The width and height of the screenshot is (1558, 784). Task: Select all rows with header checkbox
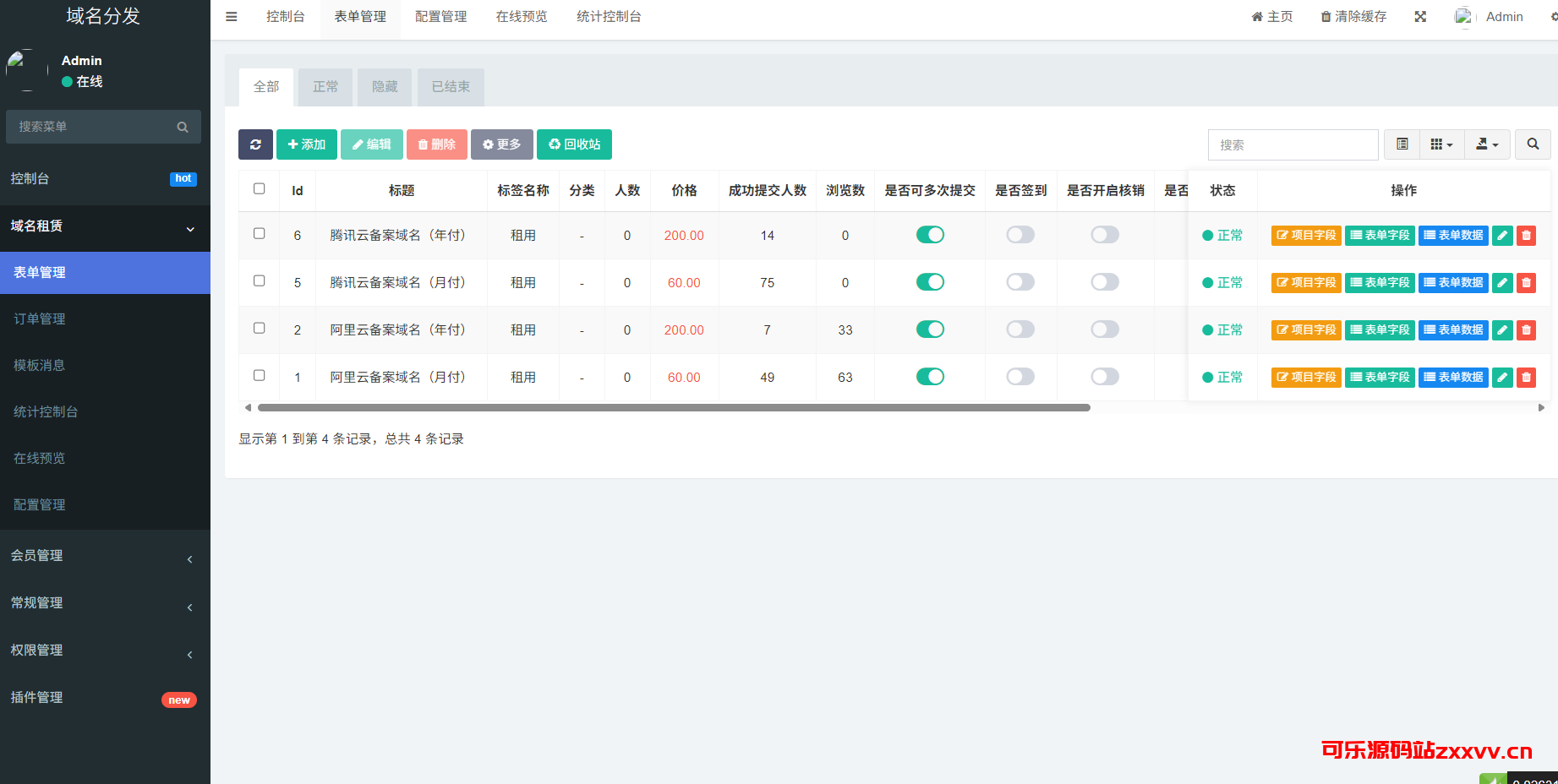260,189
